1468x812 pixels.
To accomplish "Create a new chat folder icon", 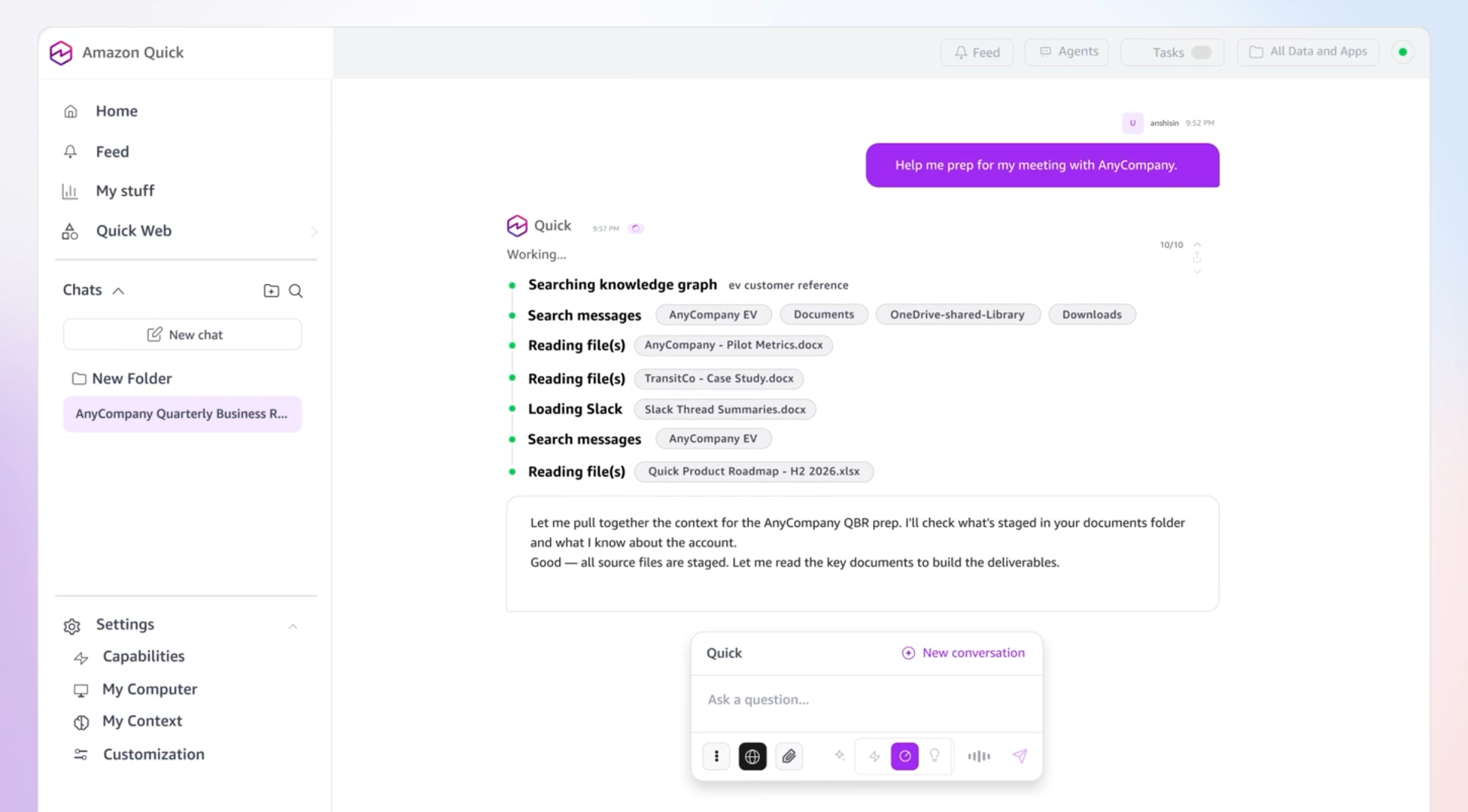I will (x=271, y=291).
